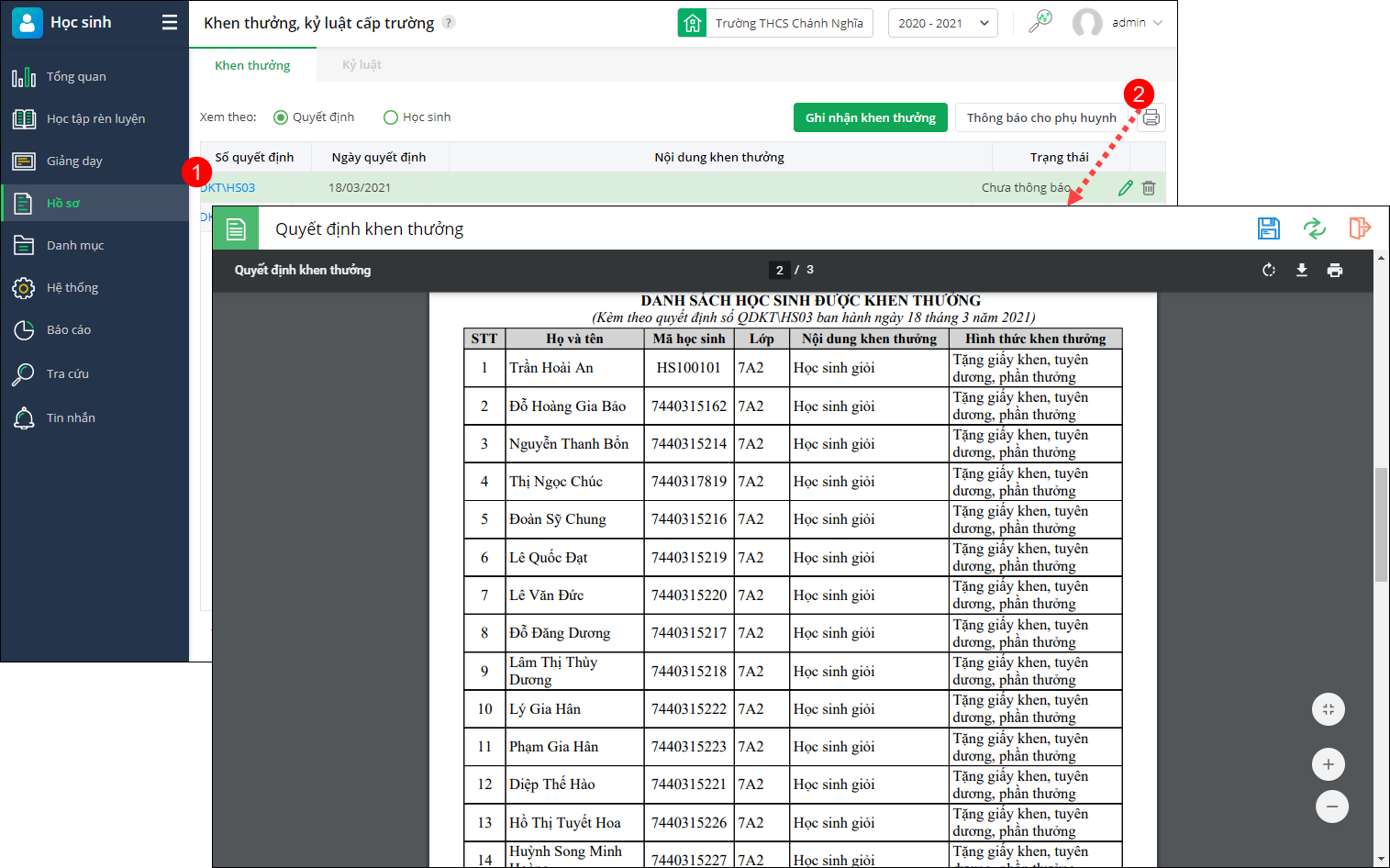Click student code 7440315162
1390x868 pixels.
coord(689,406)
